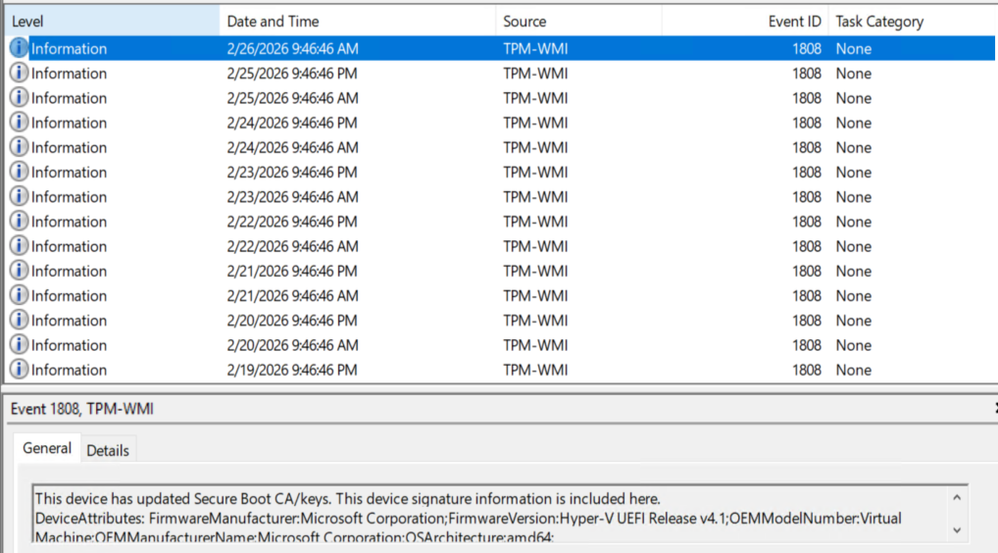The height and width of the screenshot is (553, 998).
Task: Click the info icon for 2/22/2026 9:46:46 AM event
Action: [x=19, y=246]
